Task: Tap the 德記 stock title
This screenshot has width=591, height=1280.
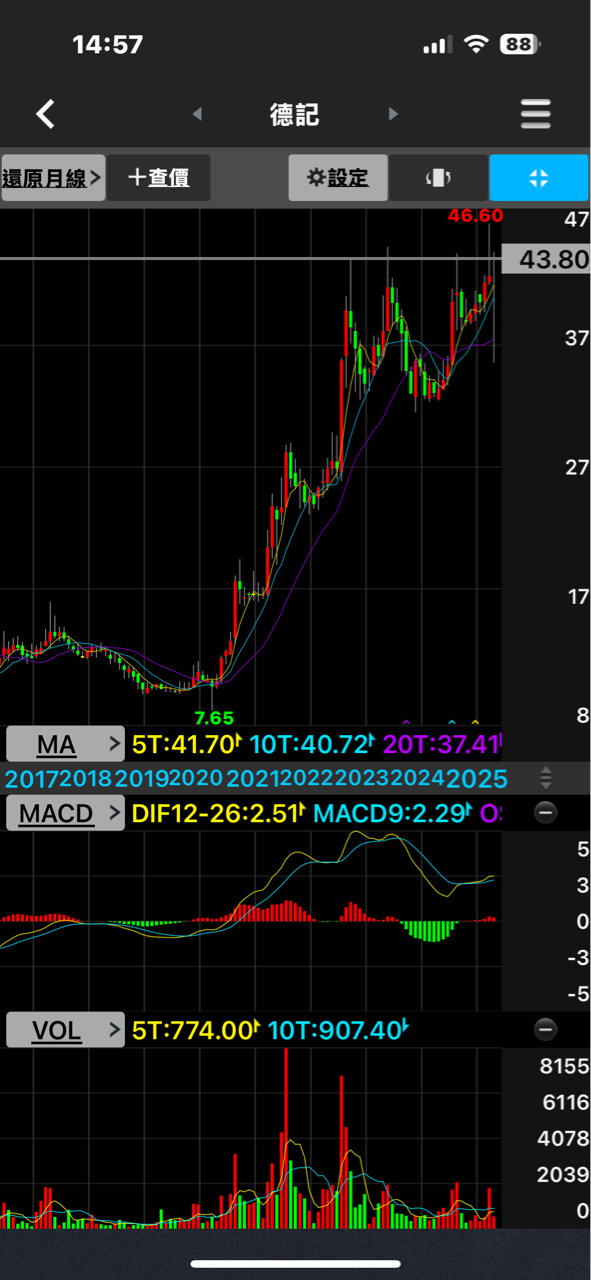Action: point(294,114)
